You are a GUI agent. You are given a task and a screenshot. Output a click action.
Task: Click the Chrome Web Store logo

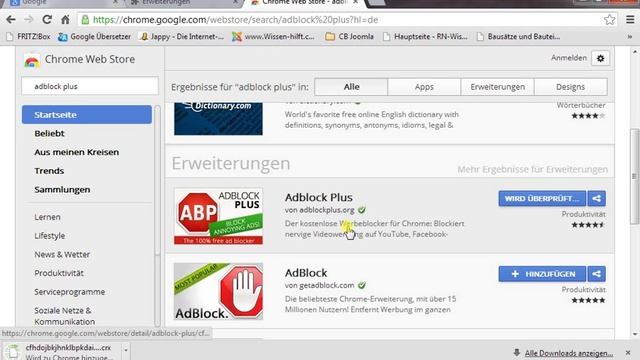(x=32, y=60)
